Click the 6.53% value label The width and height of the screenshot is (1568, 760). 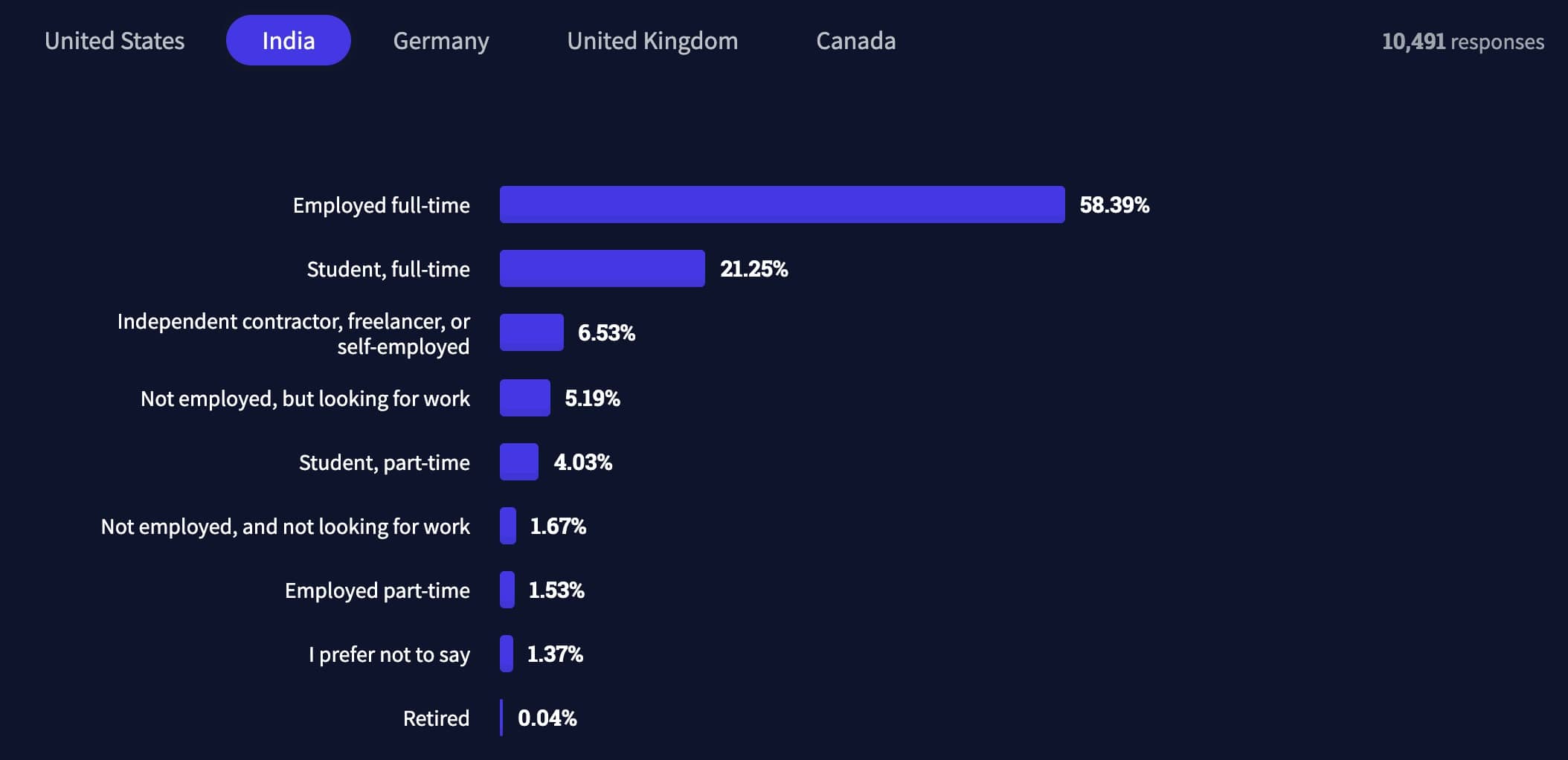(x=606, y=333)
